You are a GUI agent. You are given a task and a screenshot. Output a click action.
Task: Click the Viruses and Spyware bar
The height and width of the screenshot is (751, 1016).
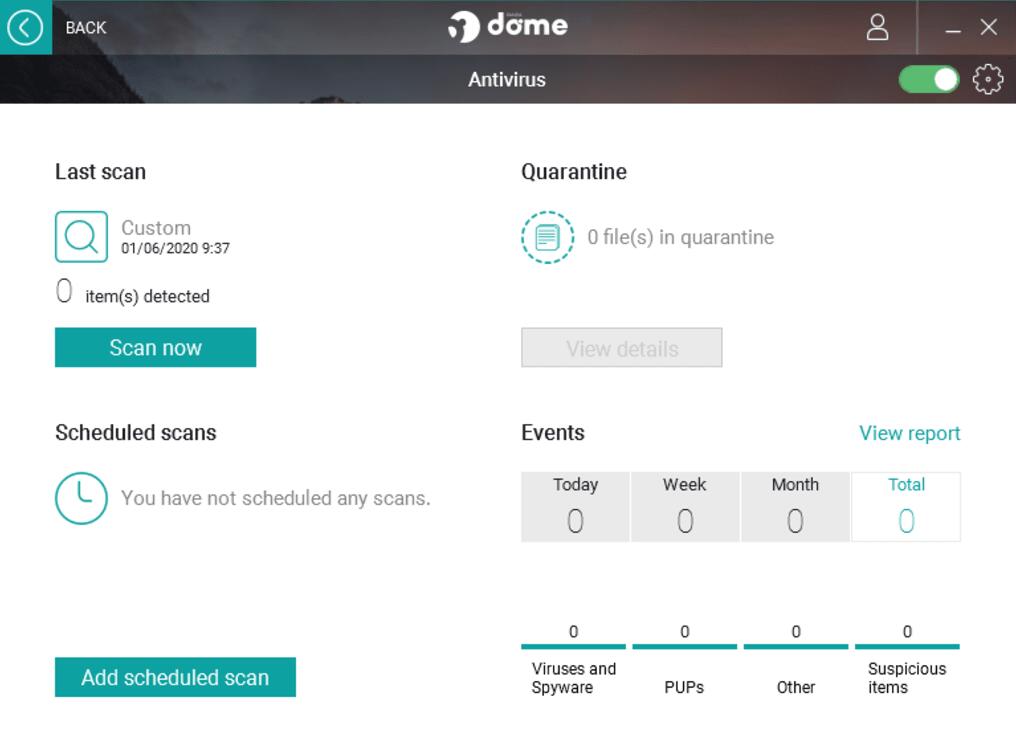[573, 646]
